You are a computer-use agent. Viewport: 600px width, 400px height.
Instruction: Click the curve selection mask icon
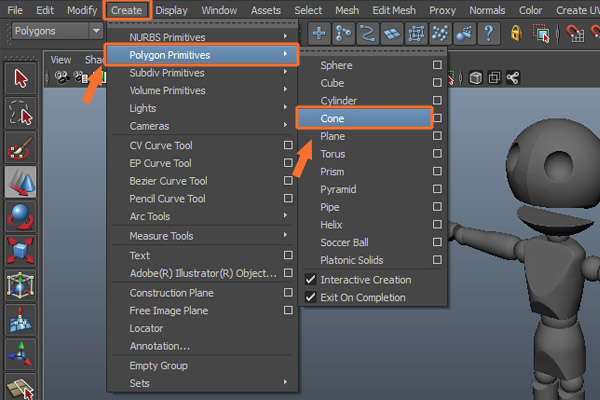coord(367,33)
